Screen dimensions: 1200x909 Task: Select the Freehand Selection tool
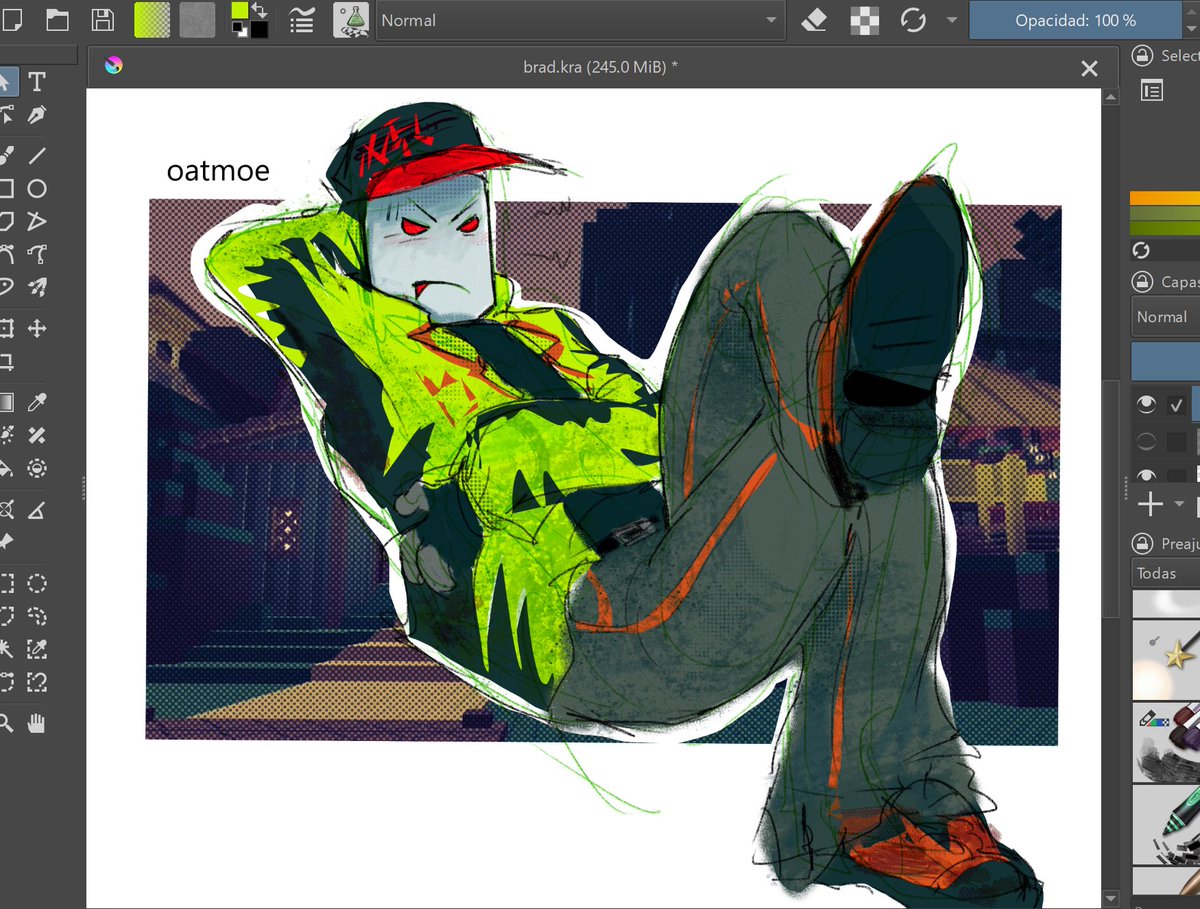pos(37,616)
